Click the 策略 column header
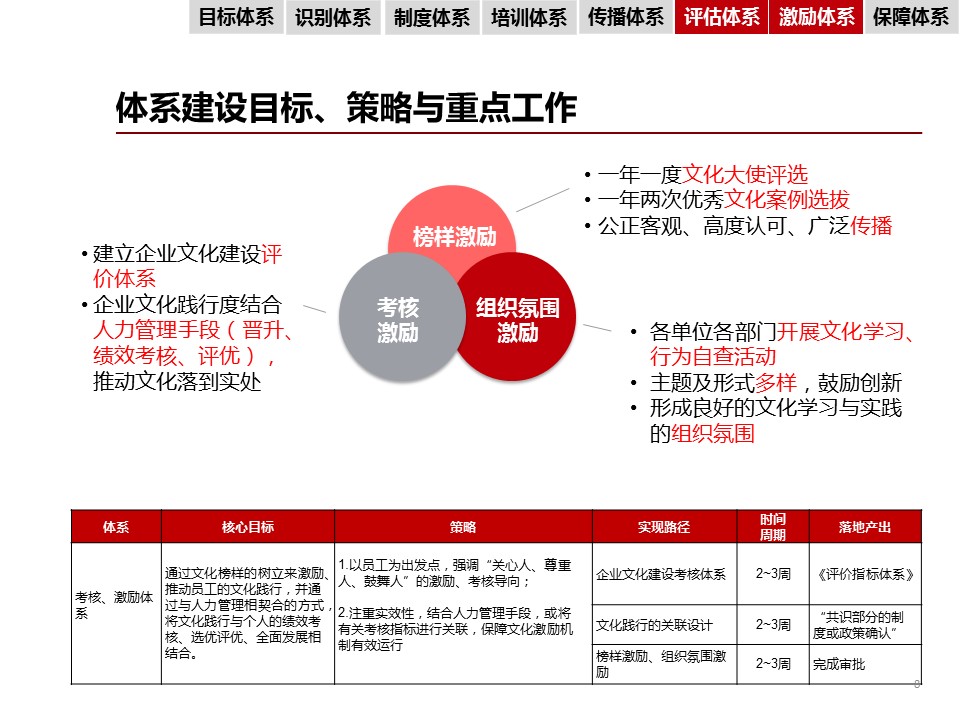This screenshot has height=720, width=960. coord(463,527)
